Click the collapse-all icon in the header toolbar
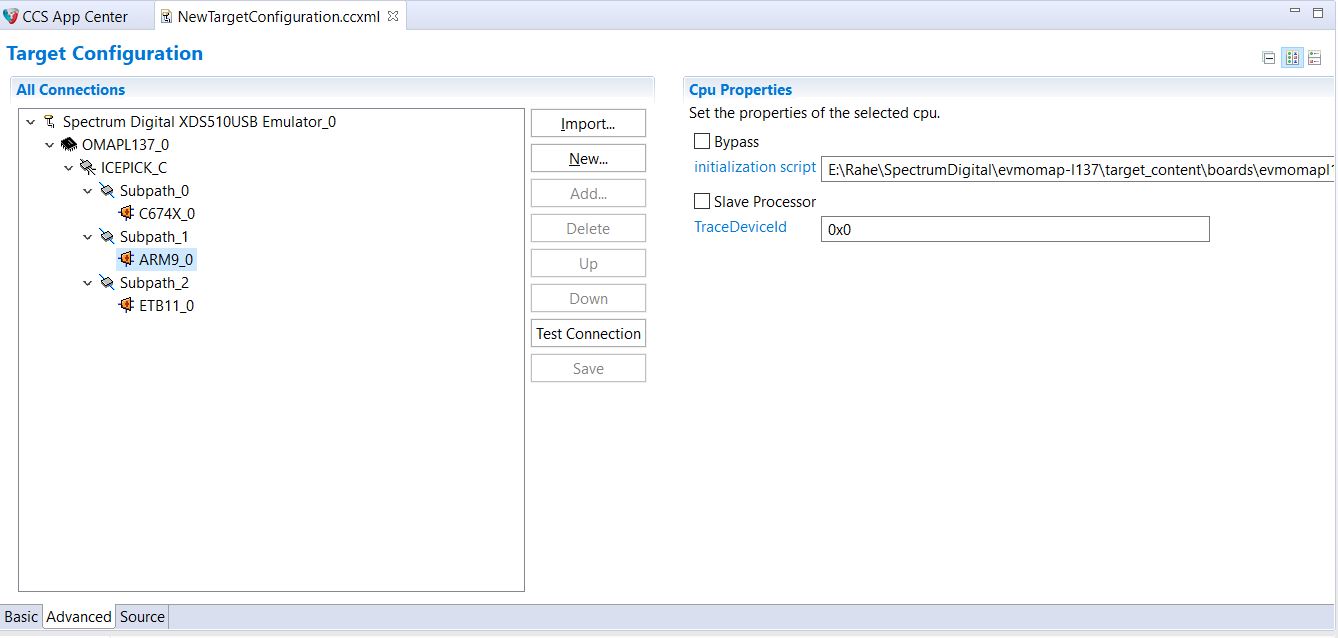The image size is (1338, 638). pos(1269,58)
